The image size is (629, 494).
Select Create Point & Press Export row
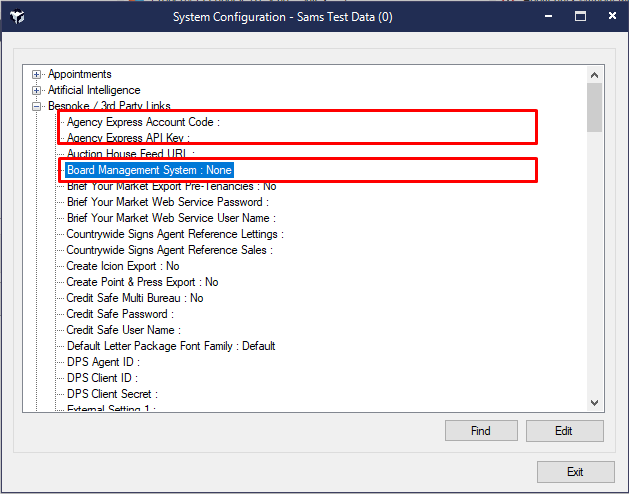click(x=142, y=282)
